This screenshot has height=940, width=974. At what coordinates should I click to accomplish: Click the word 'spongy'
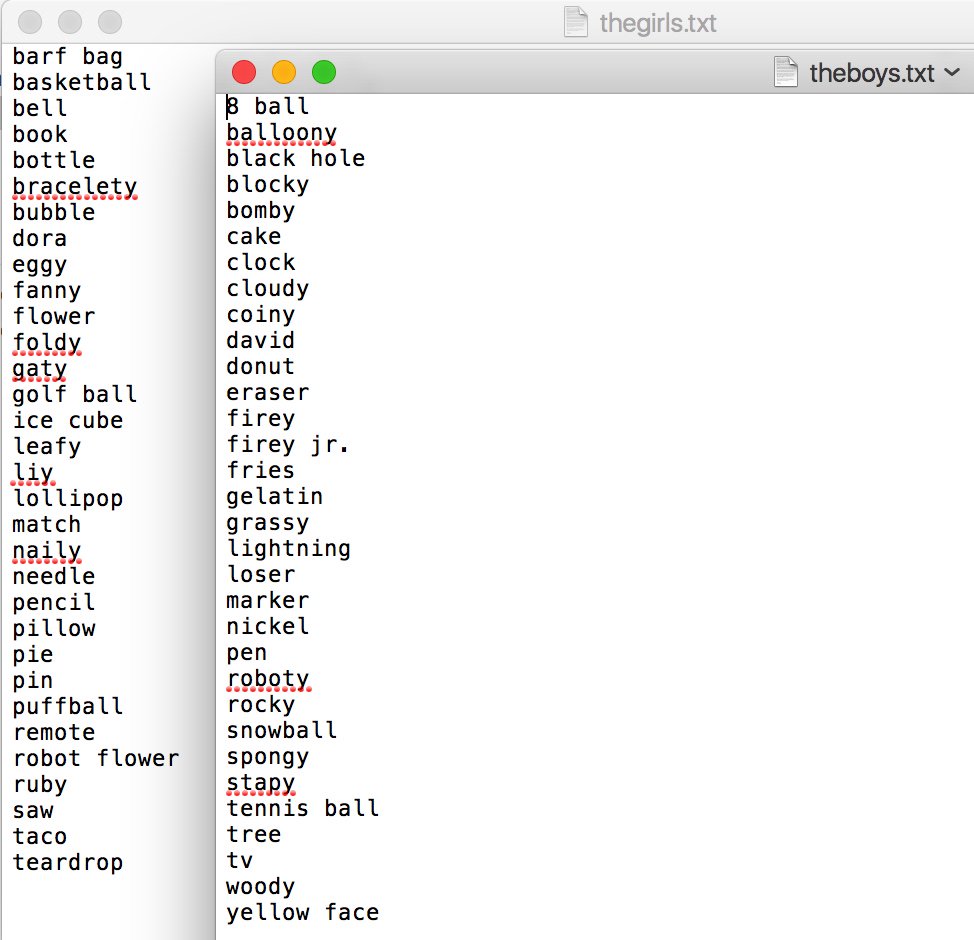(268, 757)
